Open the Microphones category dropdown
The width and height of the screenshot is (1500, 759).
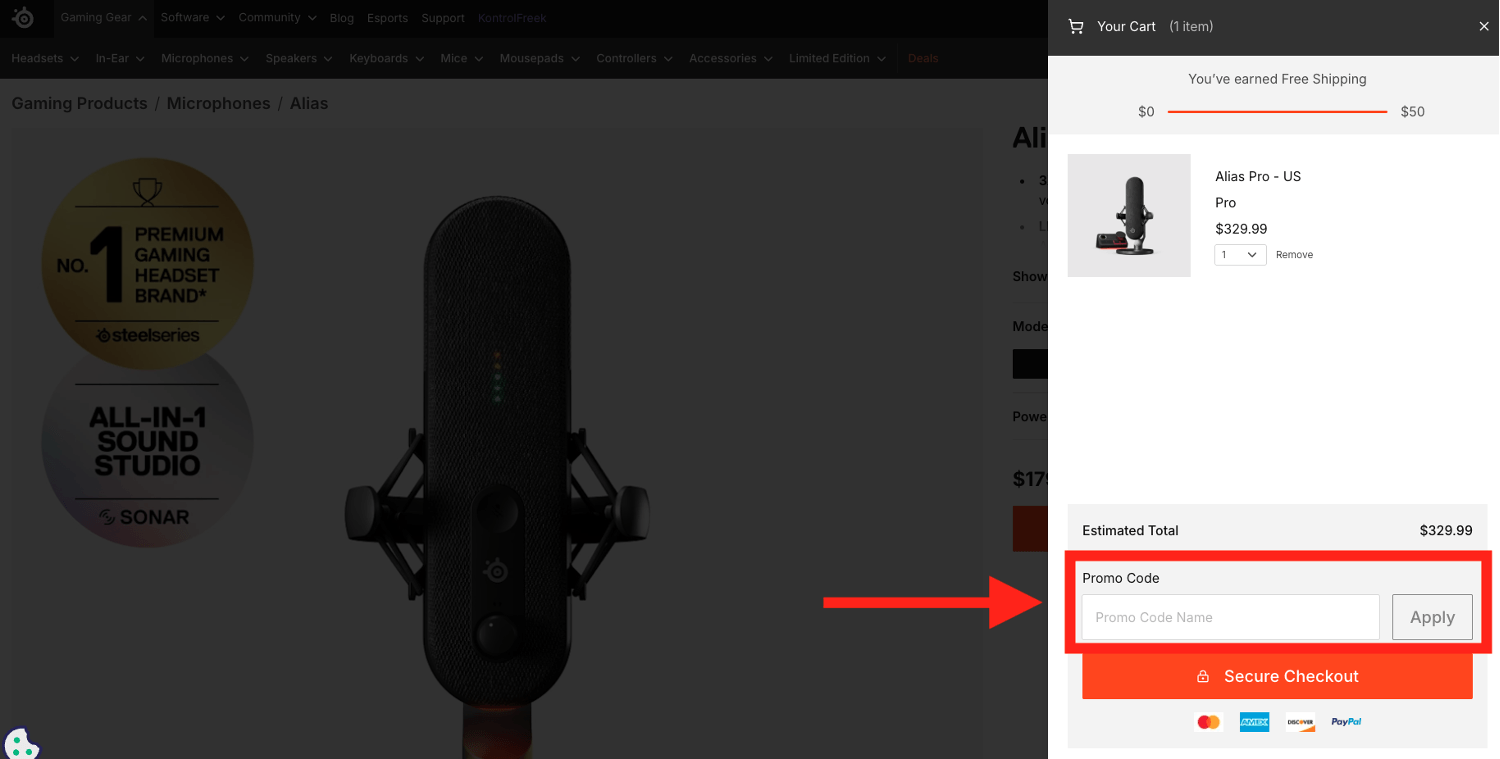click(x=205, y=59)
